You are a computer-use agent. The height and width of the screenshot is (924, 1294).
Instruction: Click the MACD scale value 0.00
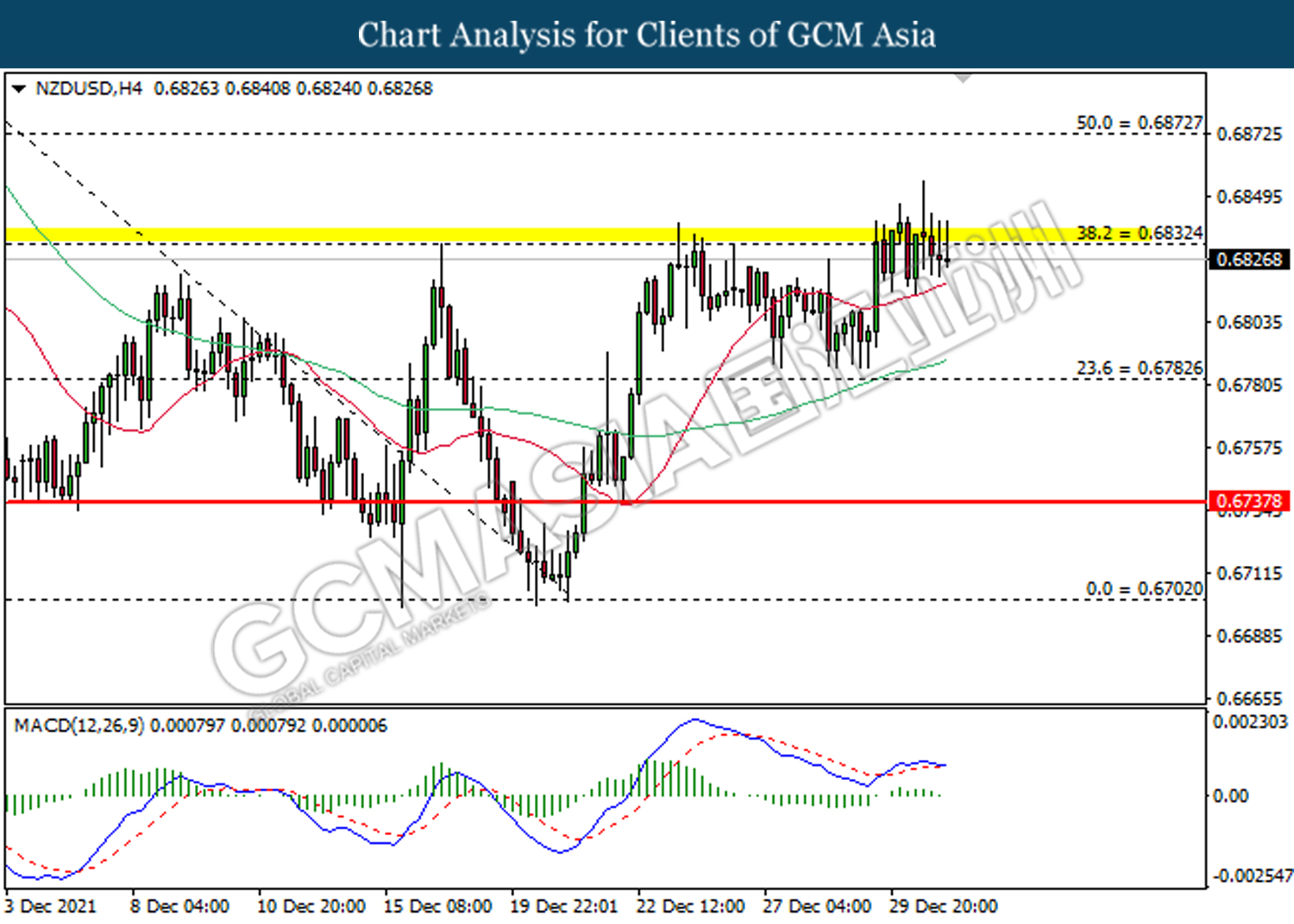1230,795
